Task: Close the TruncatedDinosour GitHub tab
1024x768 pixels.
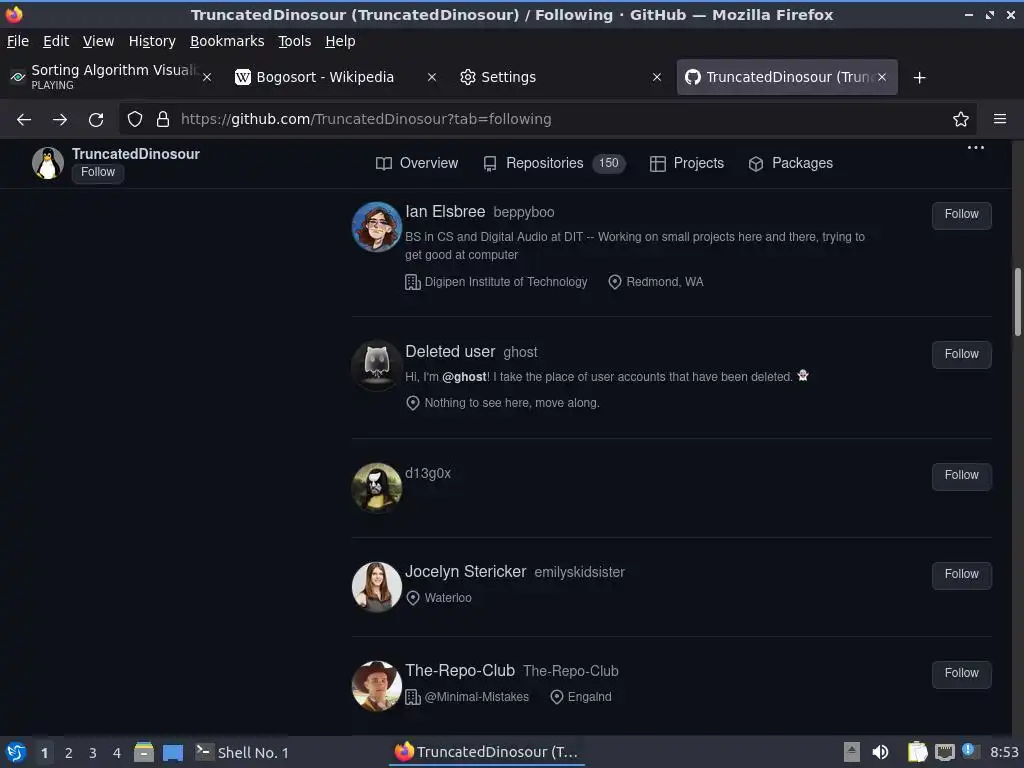Action: pos(882,77)
